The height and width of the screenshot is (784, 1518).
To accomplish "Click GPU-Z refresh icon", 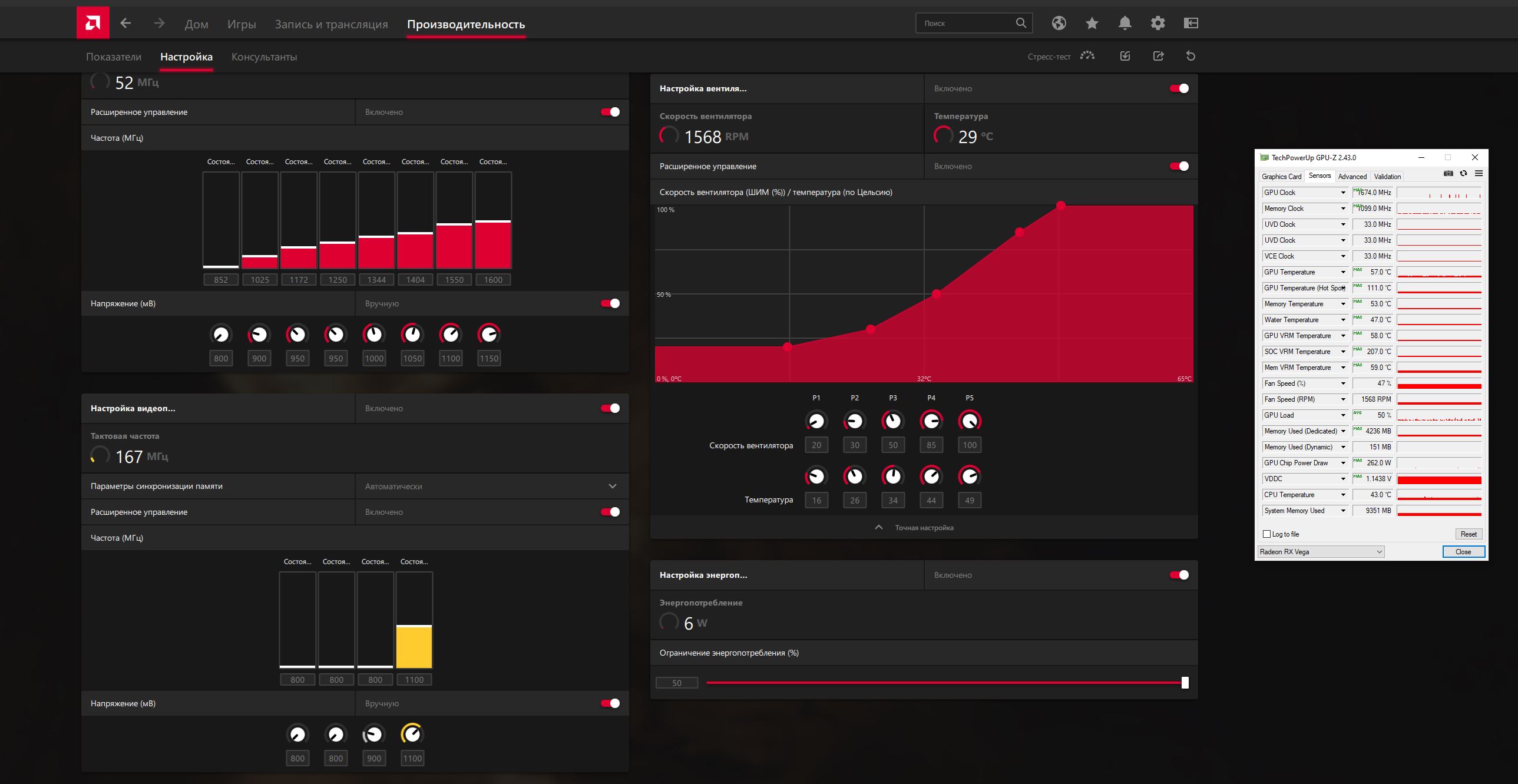I will point(1463,173).
